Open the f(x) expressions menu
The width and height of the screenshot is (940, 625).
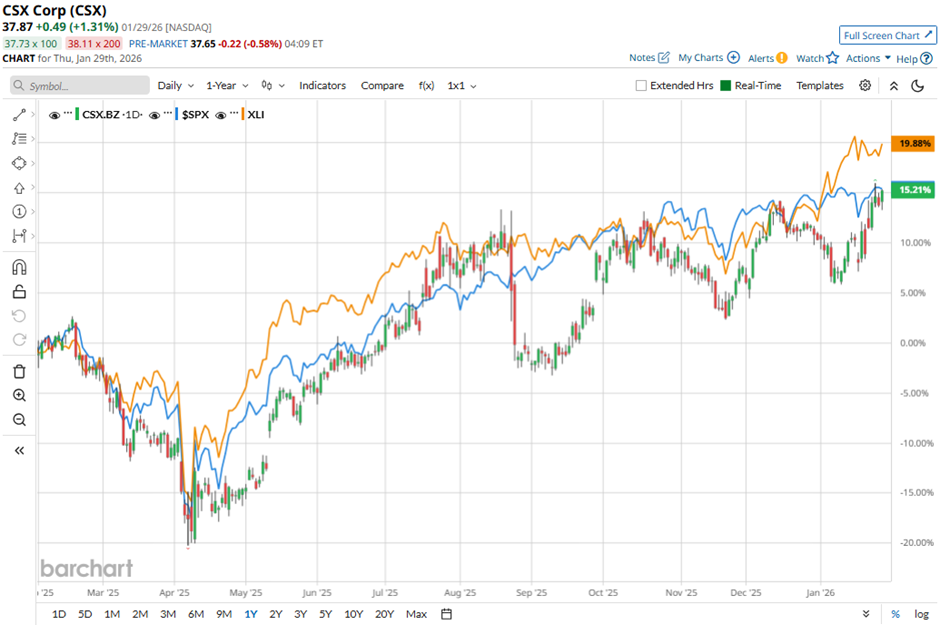coord(426,86)
